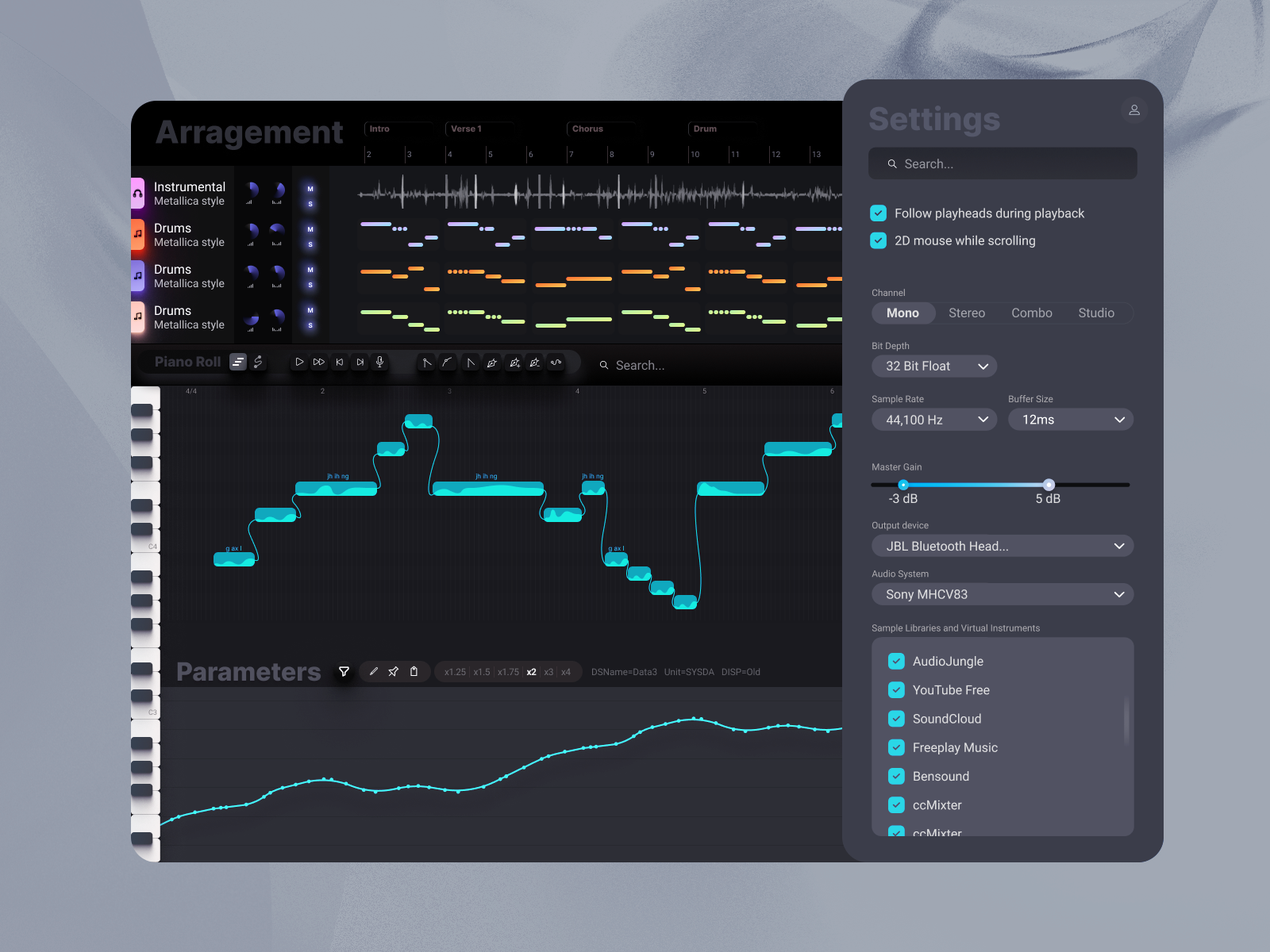The width and height of the screenshot is (1270, 952).
Task: Switch the channel to Studio
Action: click(x=1096, y=313)
